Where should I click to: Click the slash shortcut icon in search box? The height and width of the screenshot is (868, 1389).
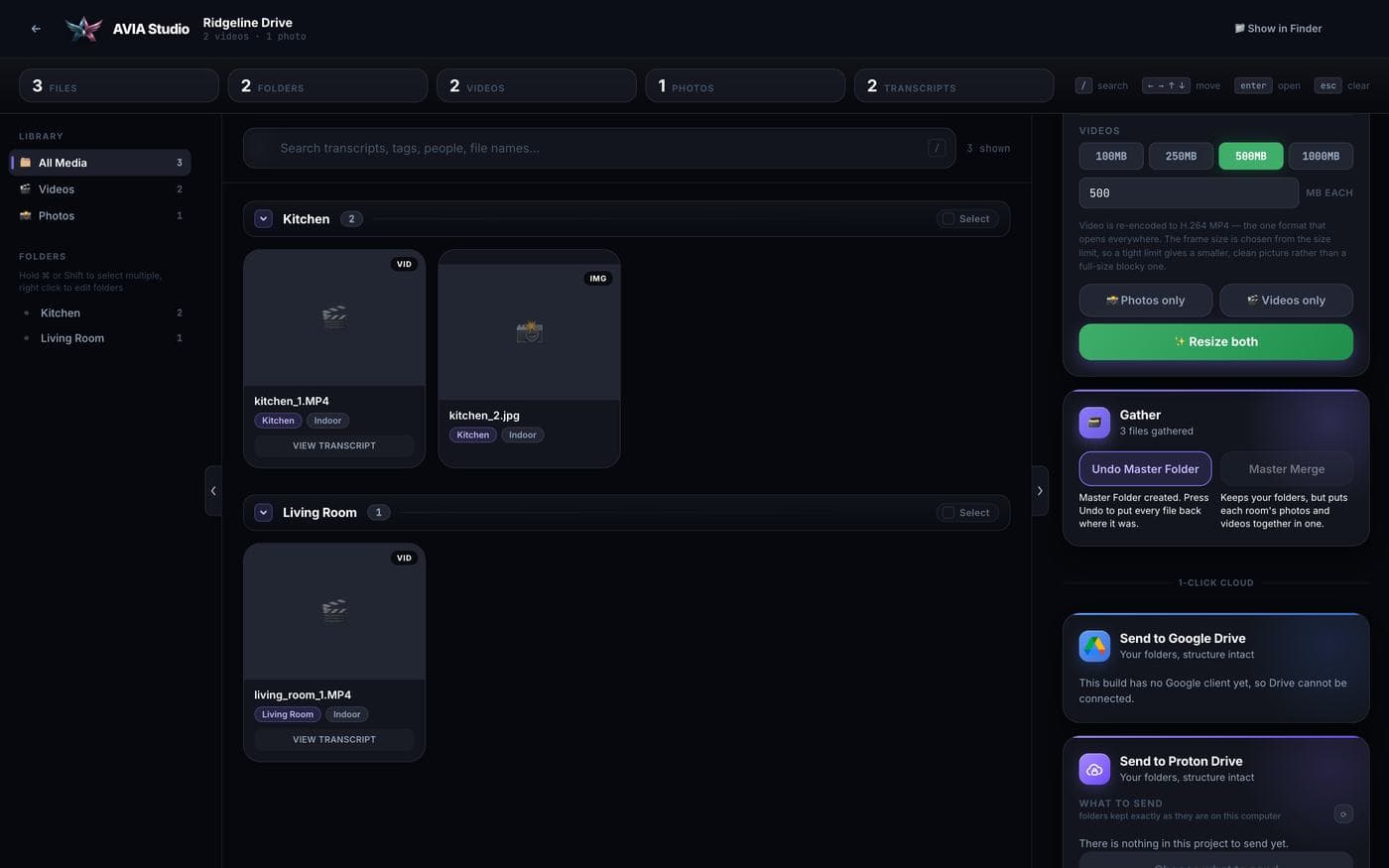[937, 148]
